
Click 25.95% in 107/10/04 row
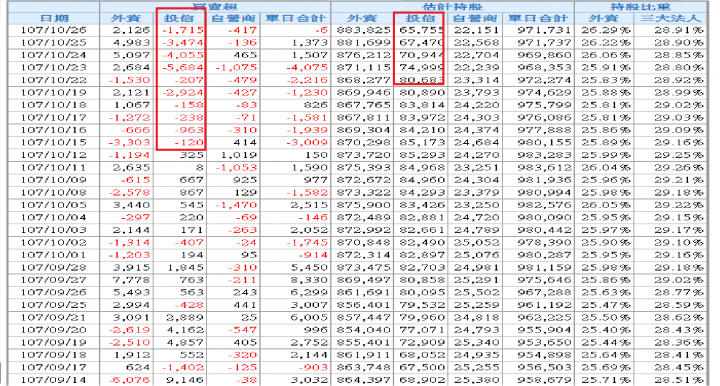coord(606,217)
